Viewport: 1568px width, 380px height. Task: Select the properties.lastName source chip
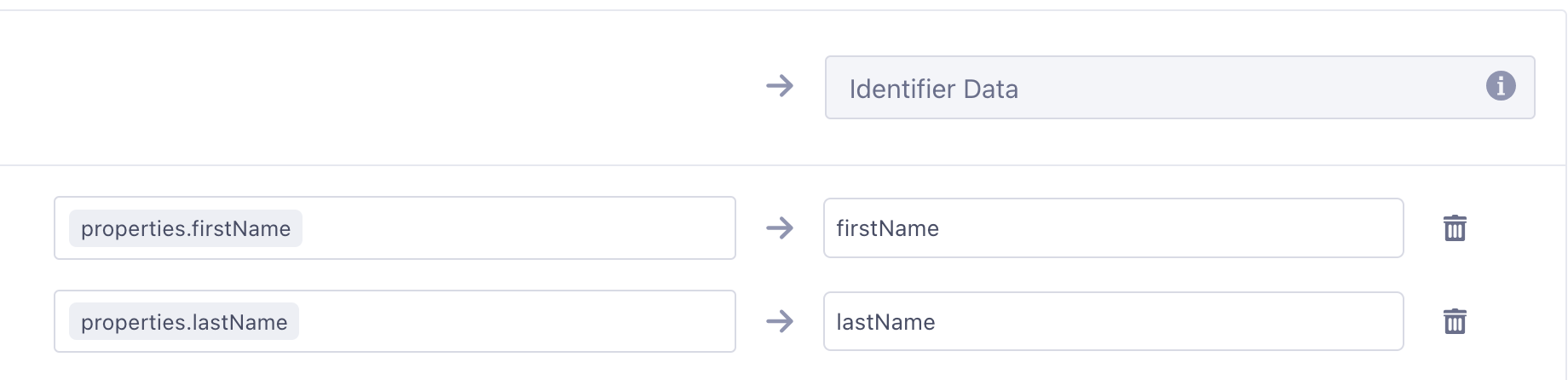click(x=184, y=322)
